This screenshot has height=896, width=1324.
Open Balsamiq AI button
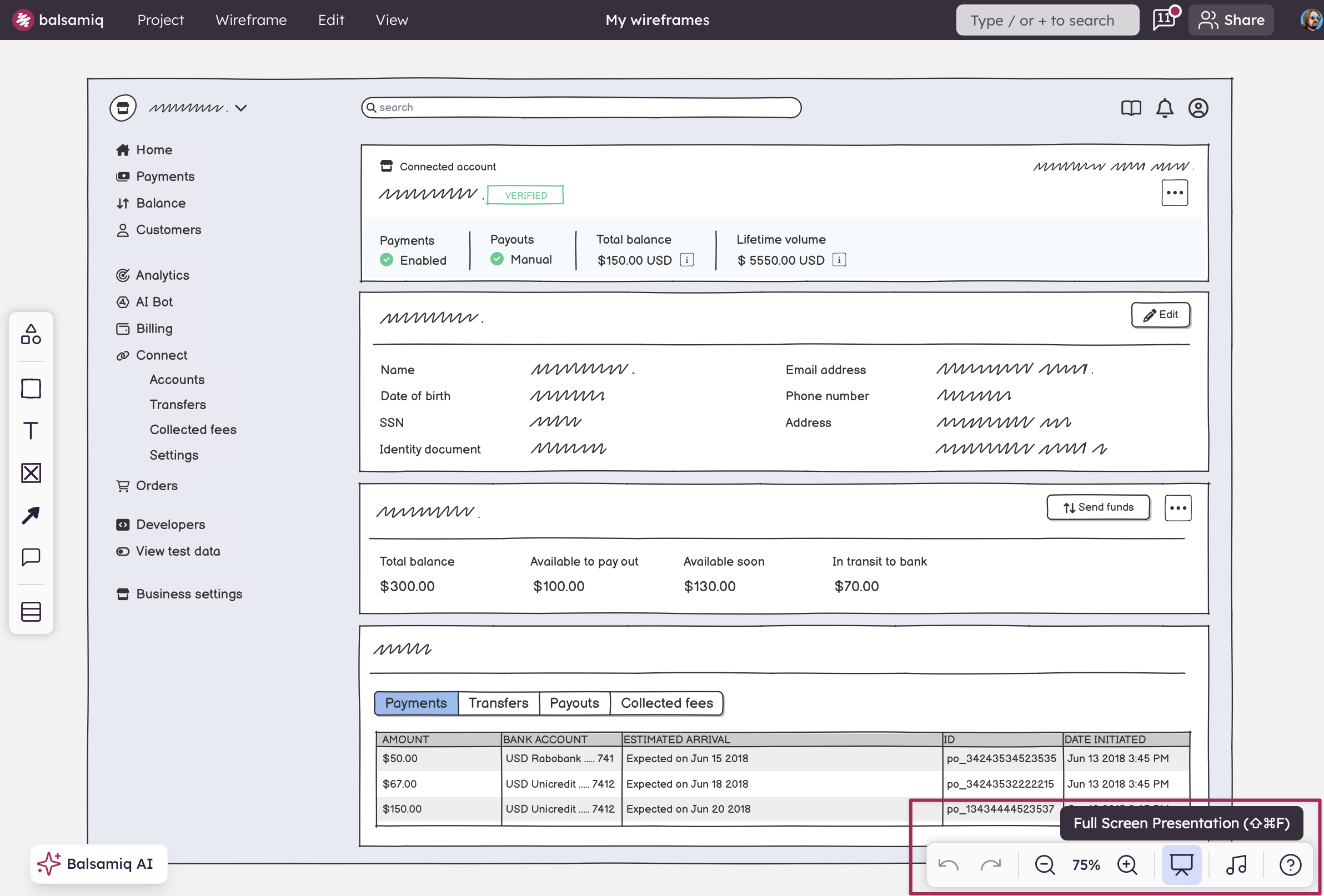(x=98, y=864)
